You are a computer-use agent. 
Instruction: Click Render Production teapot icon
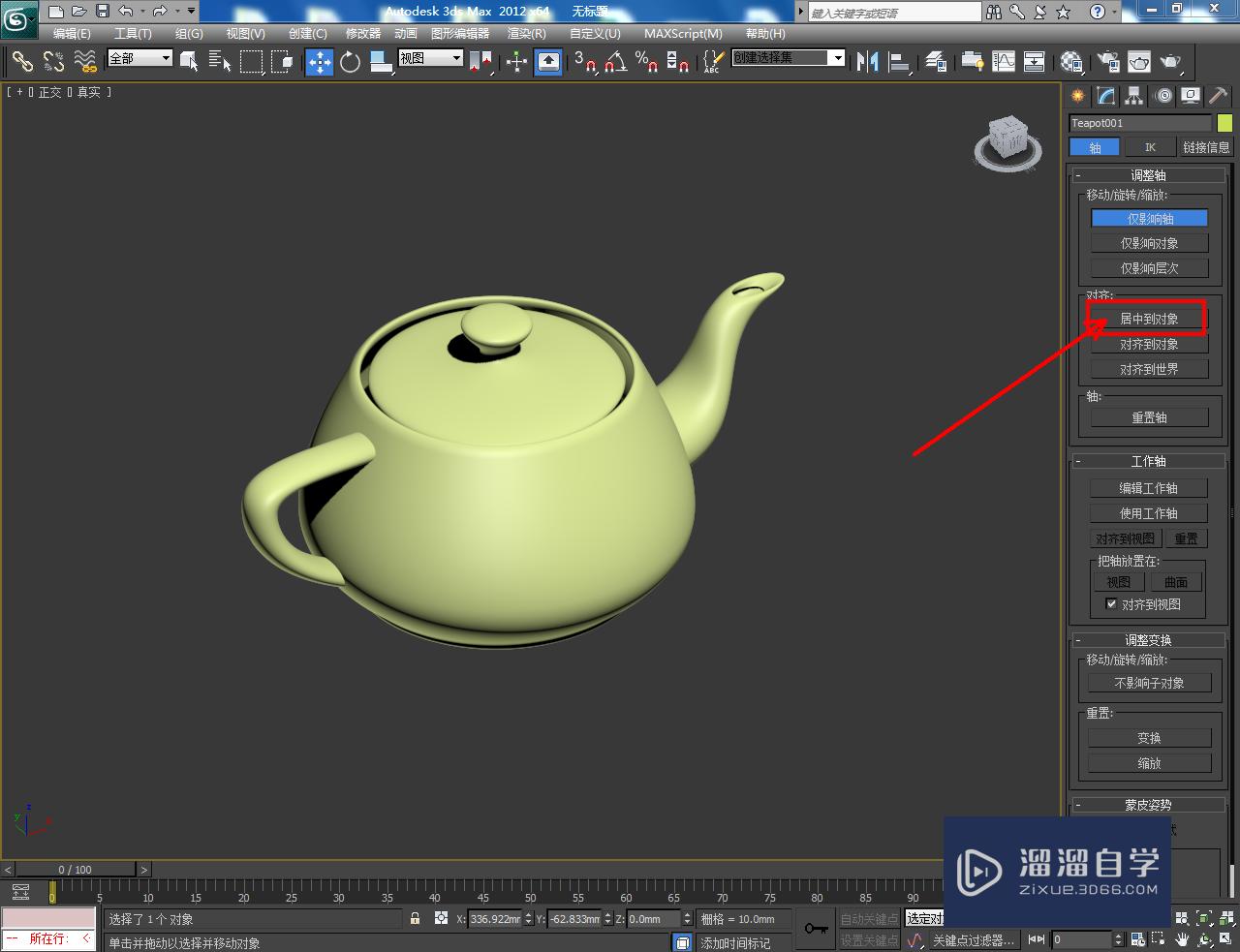coord(1170,62)
